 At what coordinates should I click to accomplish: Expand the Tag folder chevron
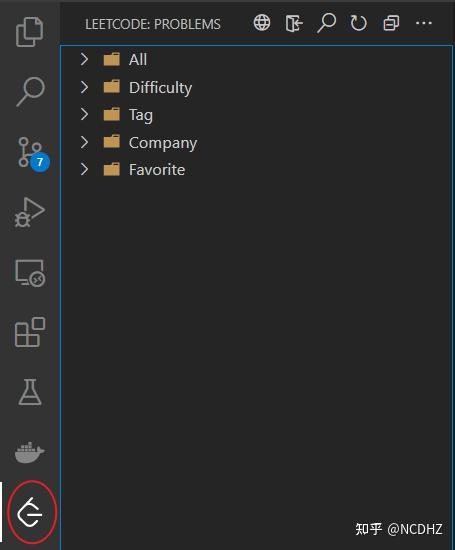coord(84,114)
